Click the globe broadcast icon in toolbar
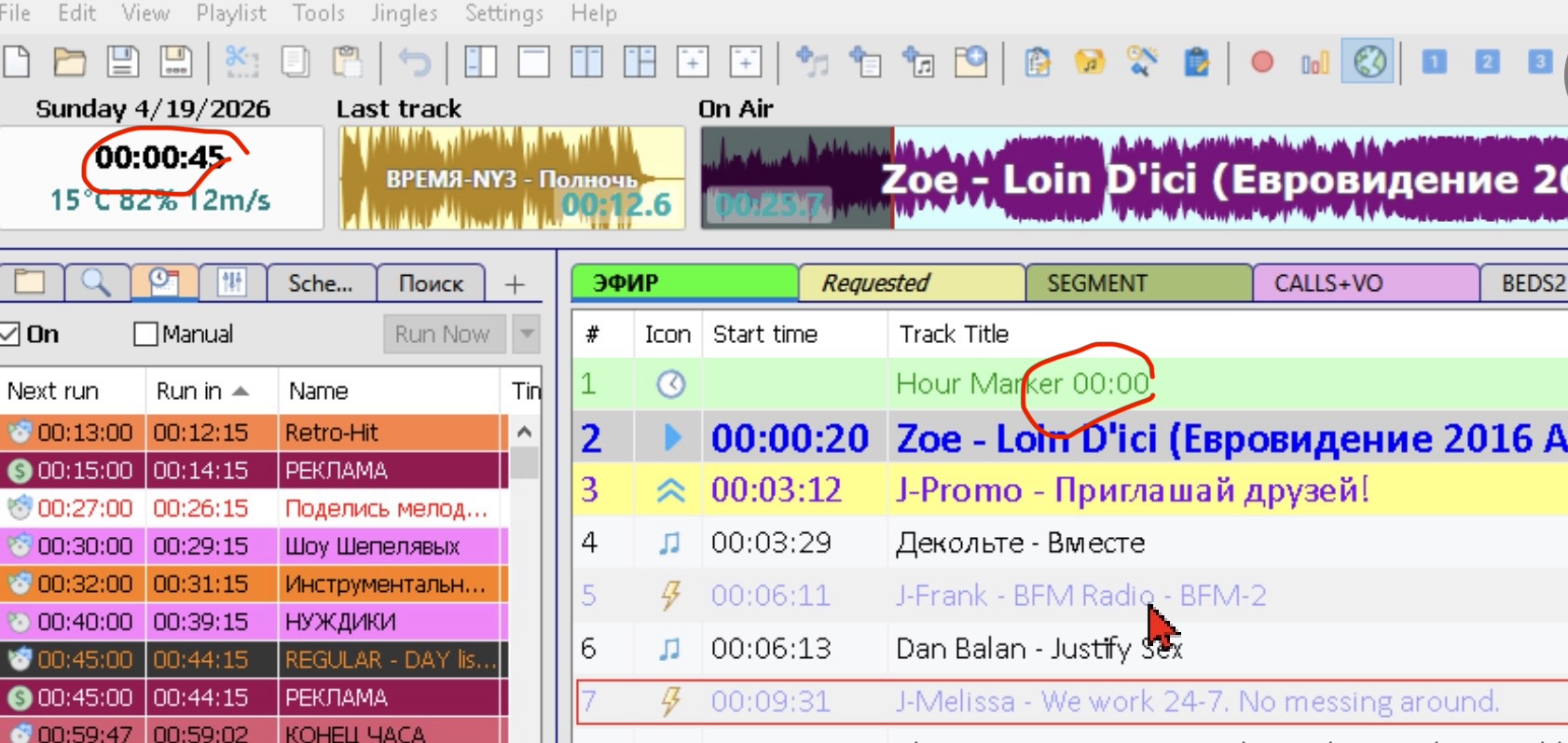The width and height of the screenshot is (1568, 743). pos(1369,62)
